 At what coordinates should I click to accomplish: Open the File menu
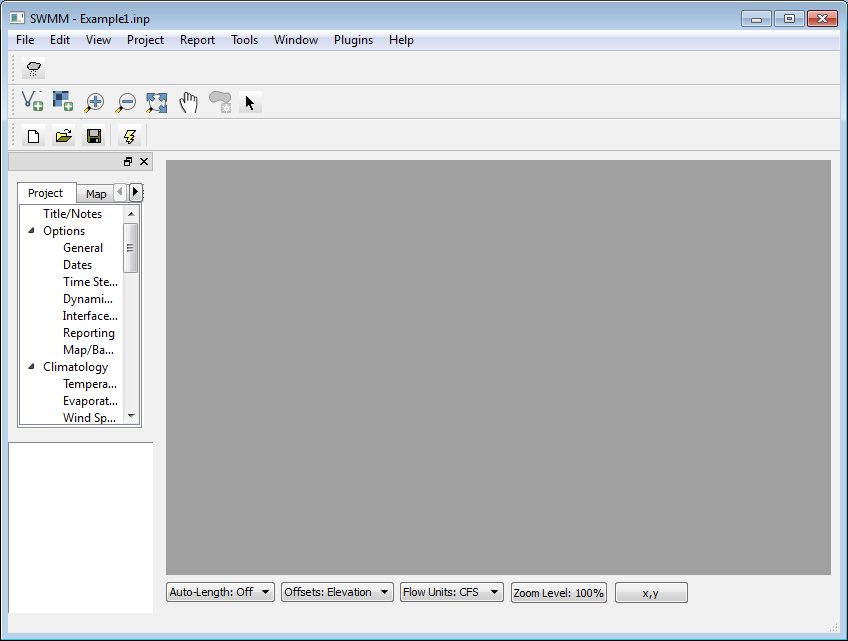(25, 40)
